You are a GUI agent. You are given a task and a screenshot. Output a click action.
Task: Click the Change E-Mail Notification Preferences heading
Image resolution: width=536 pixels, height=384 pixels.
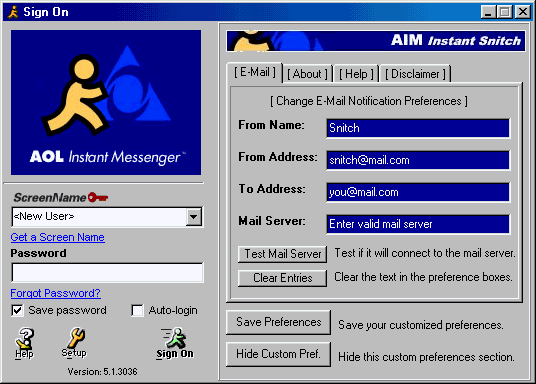369,101
